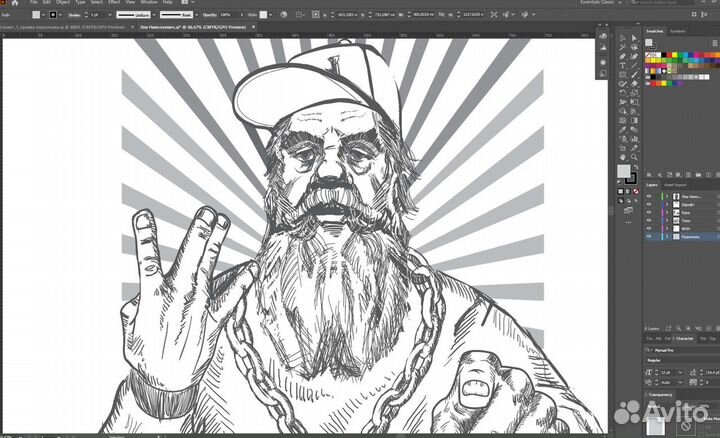The image size is (720, 438).
Task: Open the Asset Export tab
Action: tap(674, 185)
